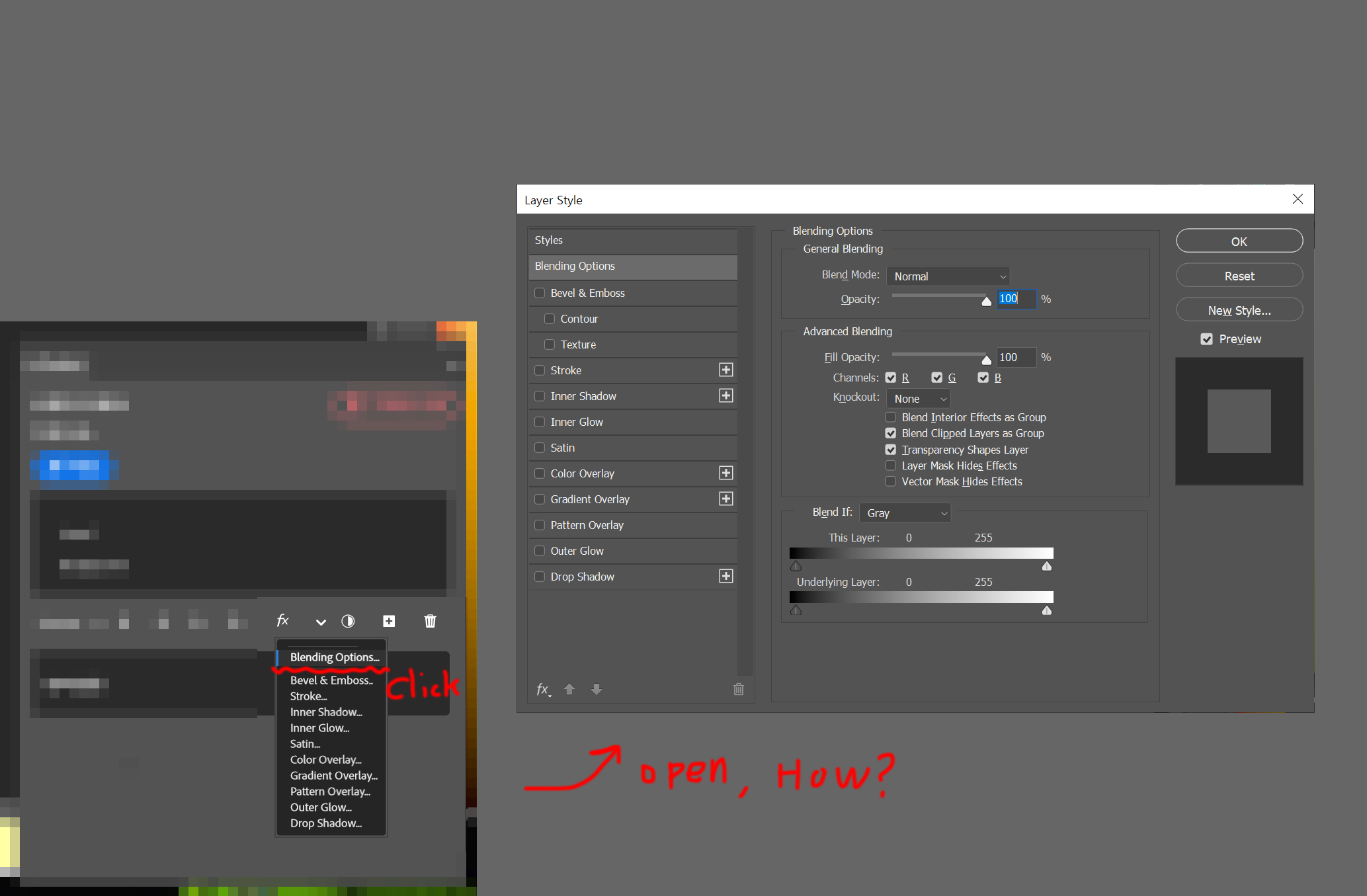Open fx menu at Layer Style bottom
This screenshot has height=896, width=1367.
coord(543,689)
